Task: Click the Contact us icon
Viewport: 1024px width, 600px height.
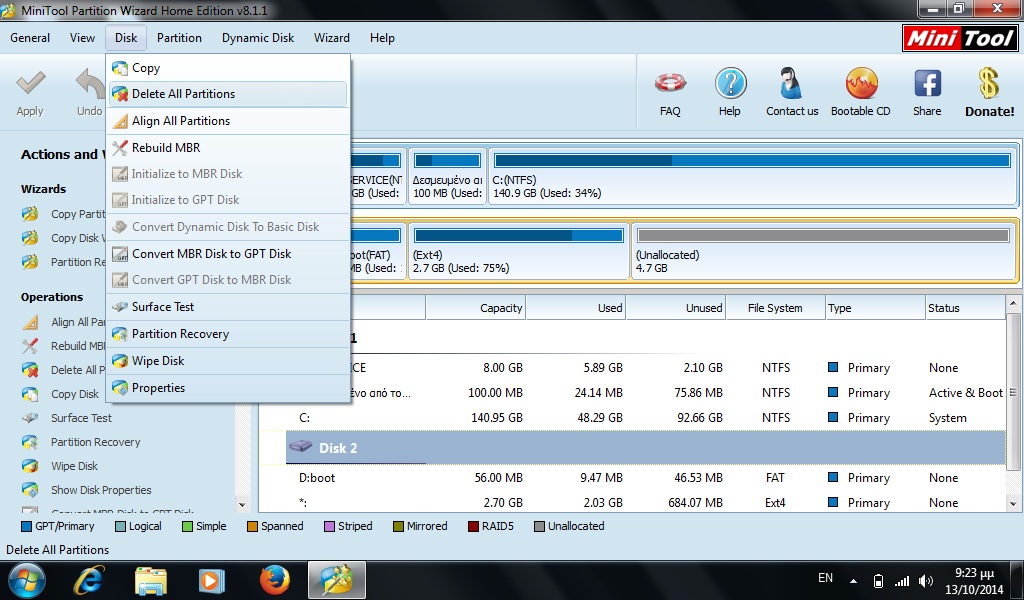Action: pos(792,83)
